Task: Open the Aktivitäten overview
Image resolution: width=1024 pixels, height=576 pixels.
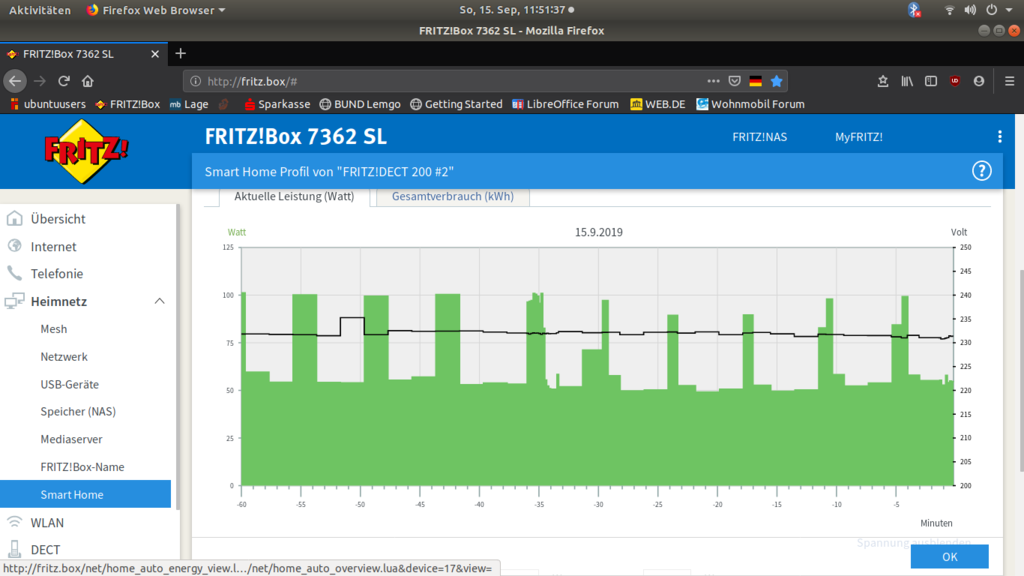Action: point(40,10)
